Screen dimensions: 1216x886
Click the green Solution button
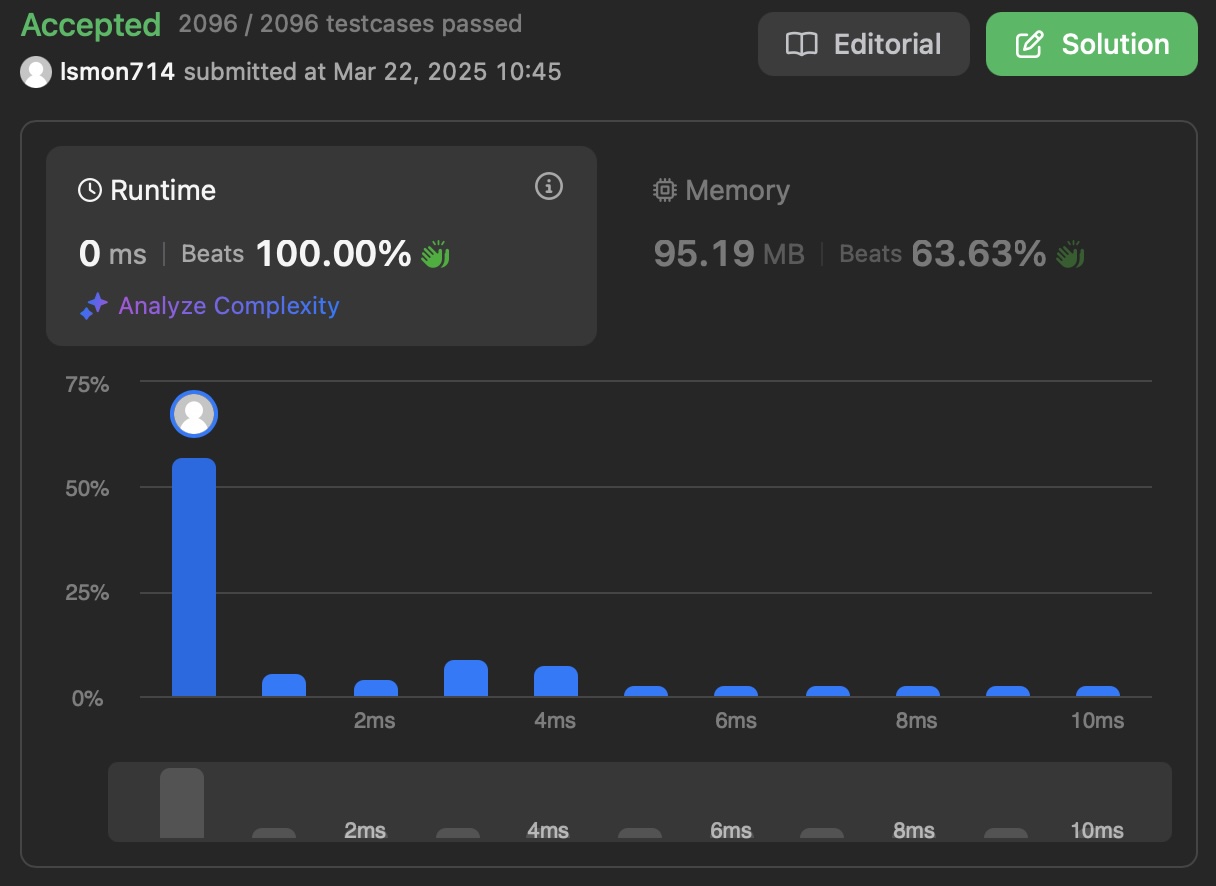pos(1091,44)
